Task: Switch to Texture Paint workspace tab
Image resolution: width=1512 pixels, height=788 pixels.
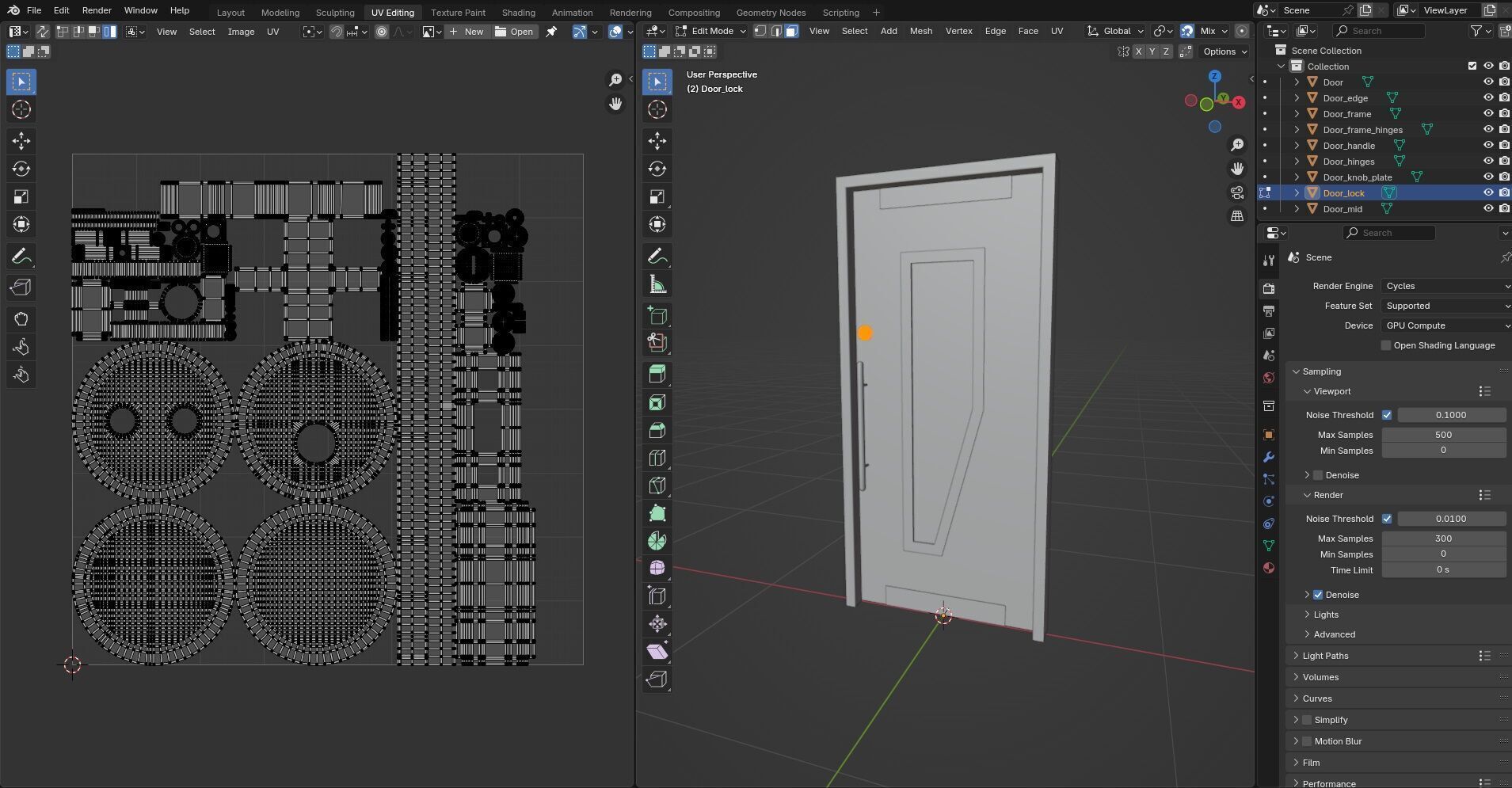Action: tap(458, 13)
